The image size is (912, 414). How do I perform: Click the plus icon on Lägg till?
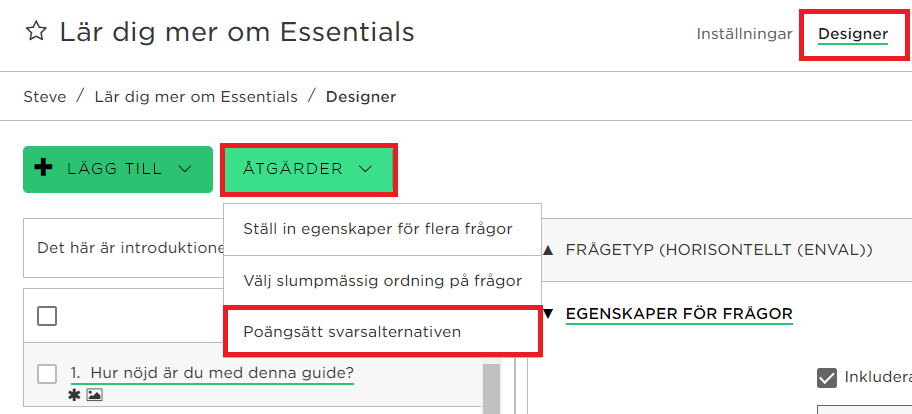click(x=44, y=169)
